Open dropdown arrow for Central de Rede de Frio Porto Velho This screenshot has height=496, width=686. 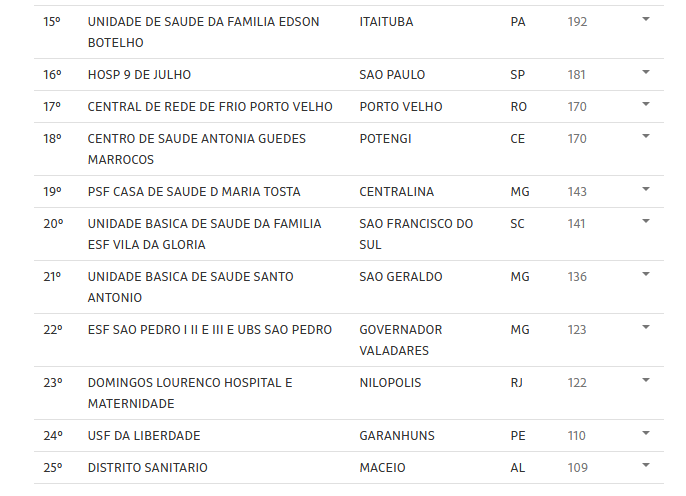click(645, 104)
